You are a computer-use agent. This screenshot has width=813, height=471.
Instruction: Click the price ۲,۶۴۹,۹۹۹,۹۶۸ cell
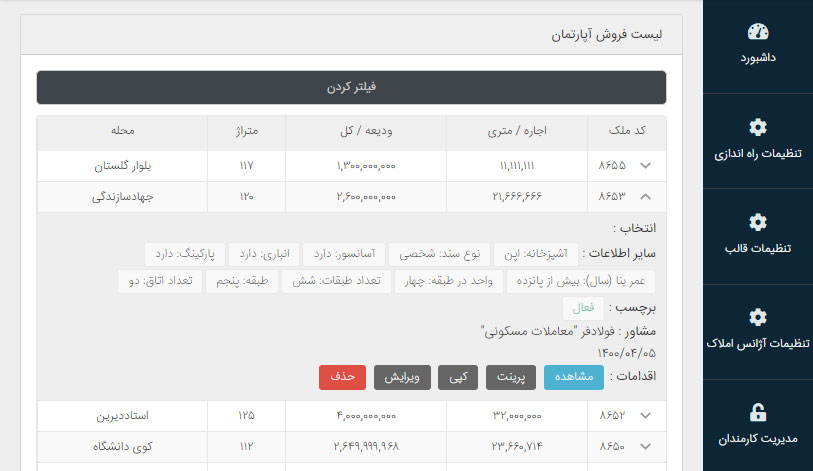click(366, 447)
